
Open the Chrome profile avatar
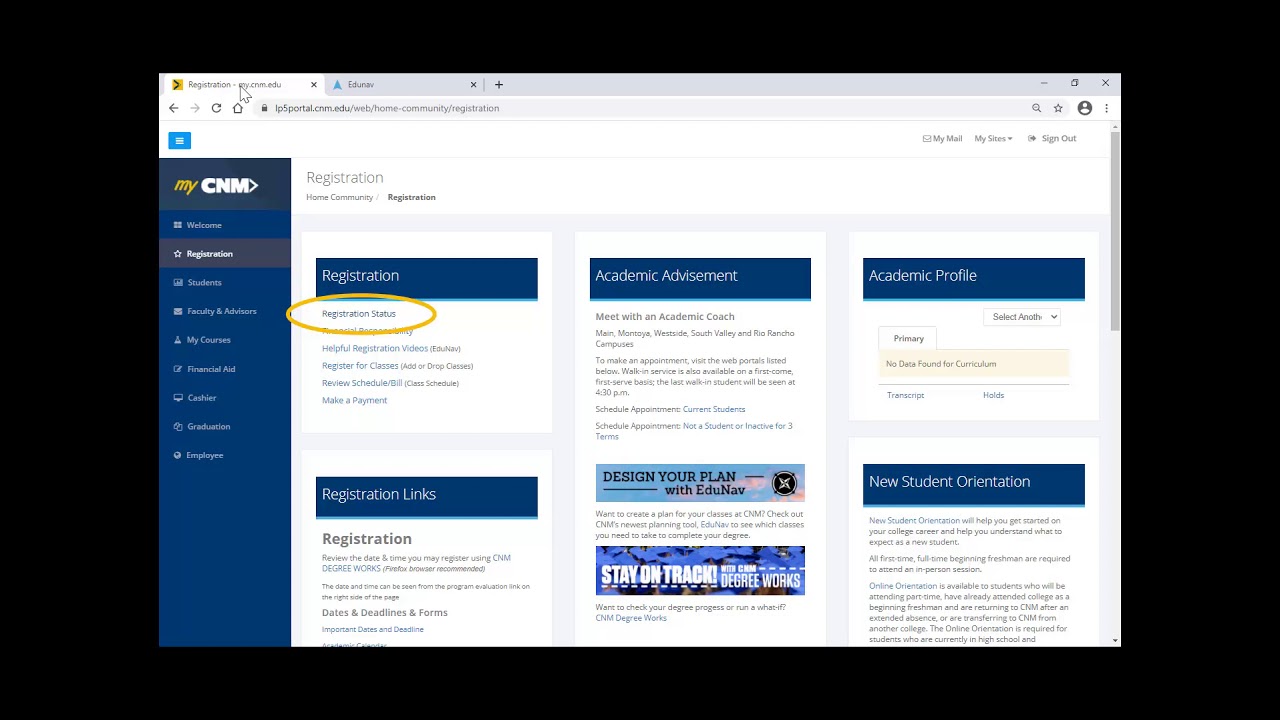[1085, 108]
